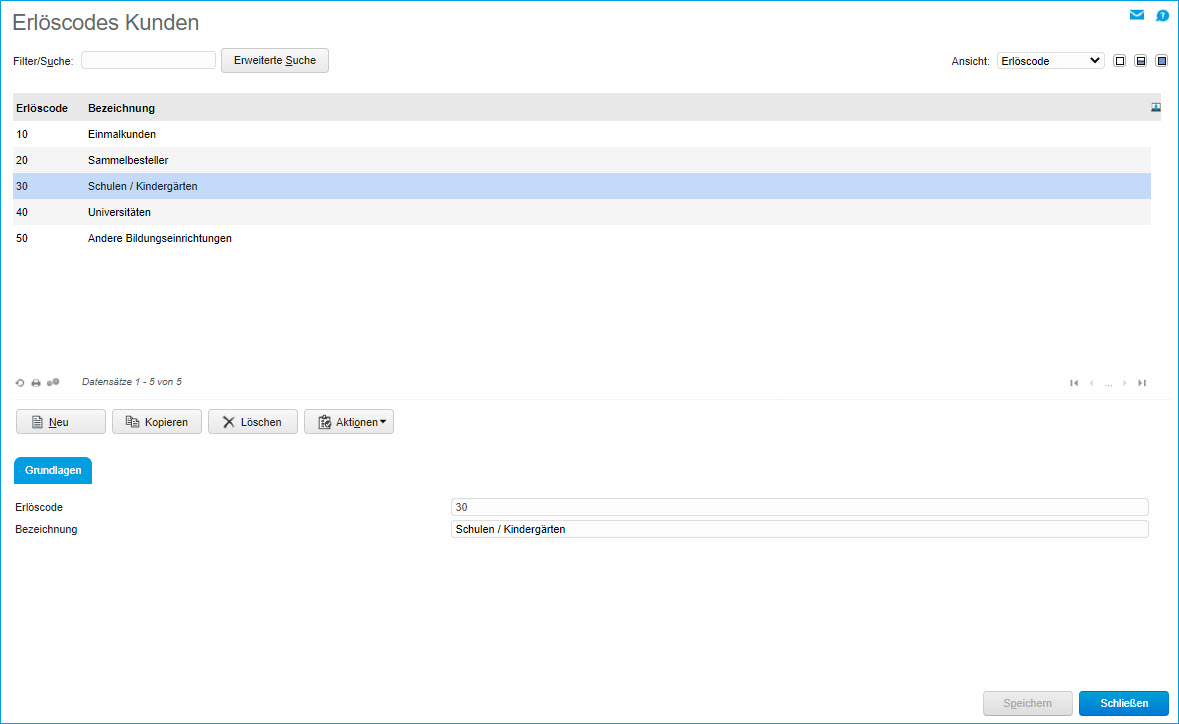
Task: Click the Datensätze 1 - 5 von 5 text
Action: point(132,382)
